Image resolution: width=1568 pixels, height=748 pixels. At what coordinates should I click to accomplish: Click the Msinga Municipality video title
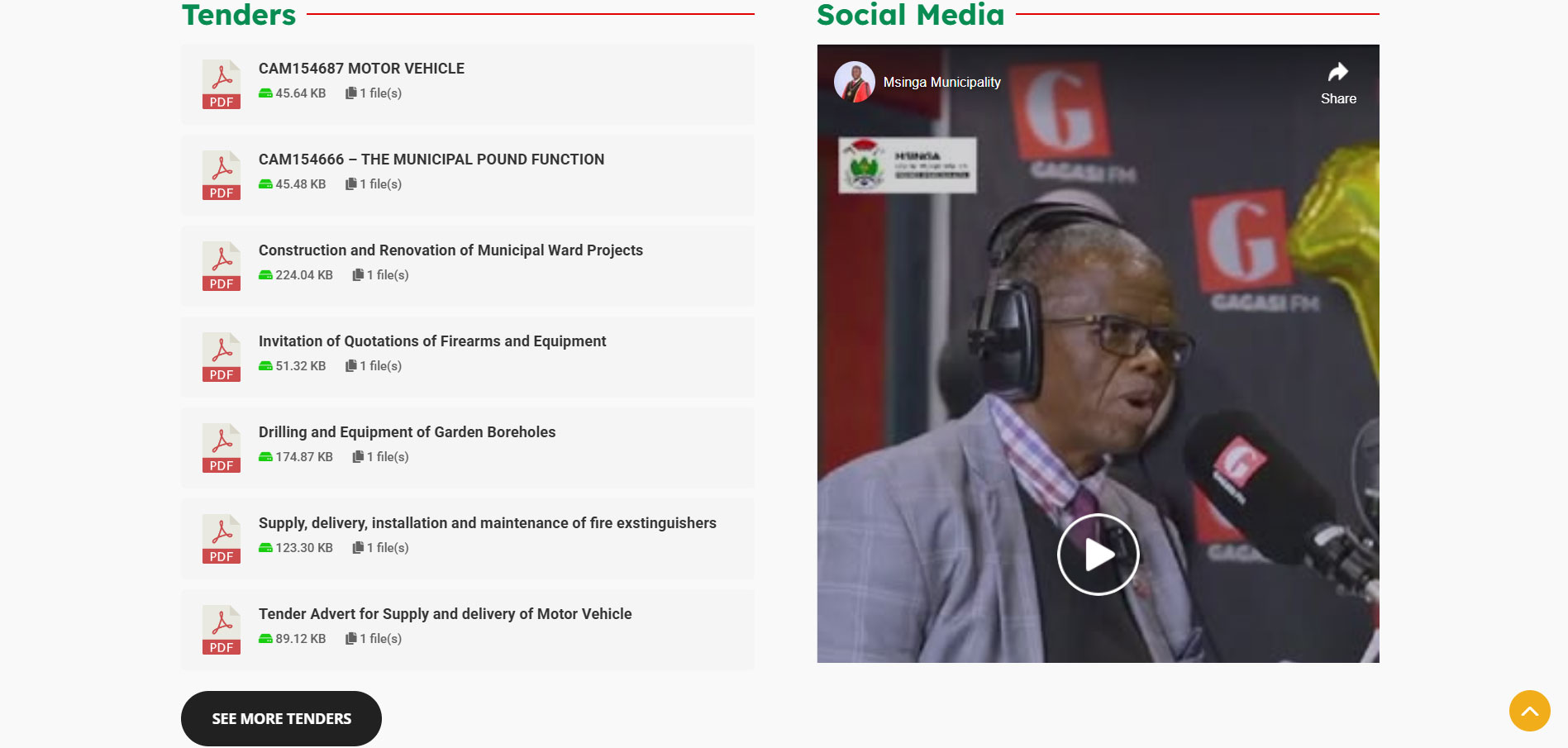point(941,83)
